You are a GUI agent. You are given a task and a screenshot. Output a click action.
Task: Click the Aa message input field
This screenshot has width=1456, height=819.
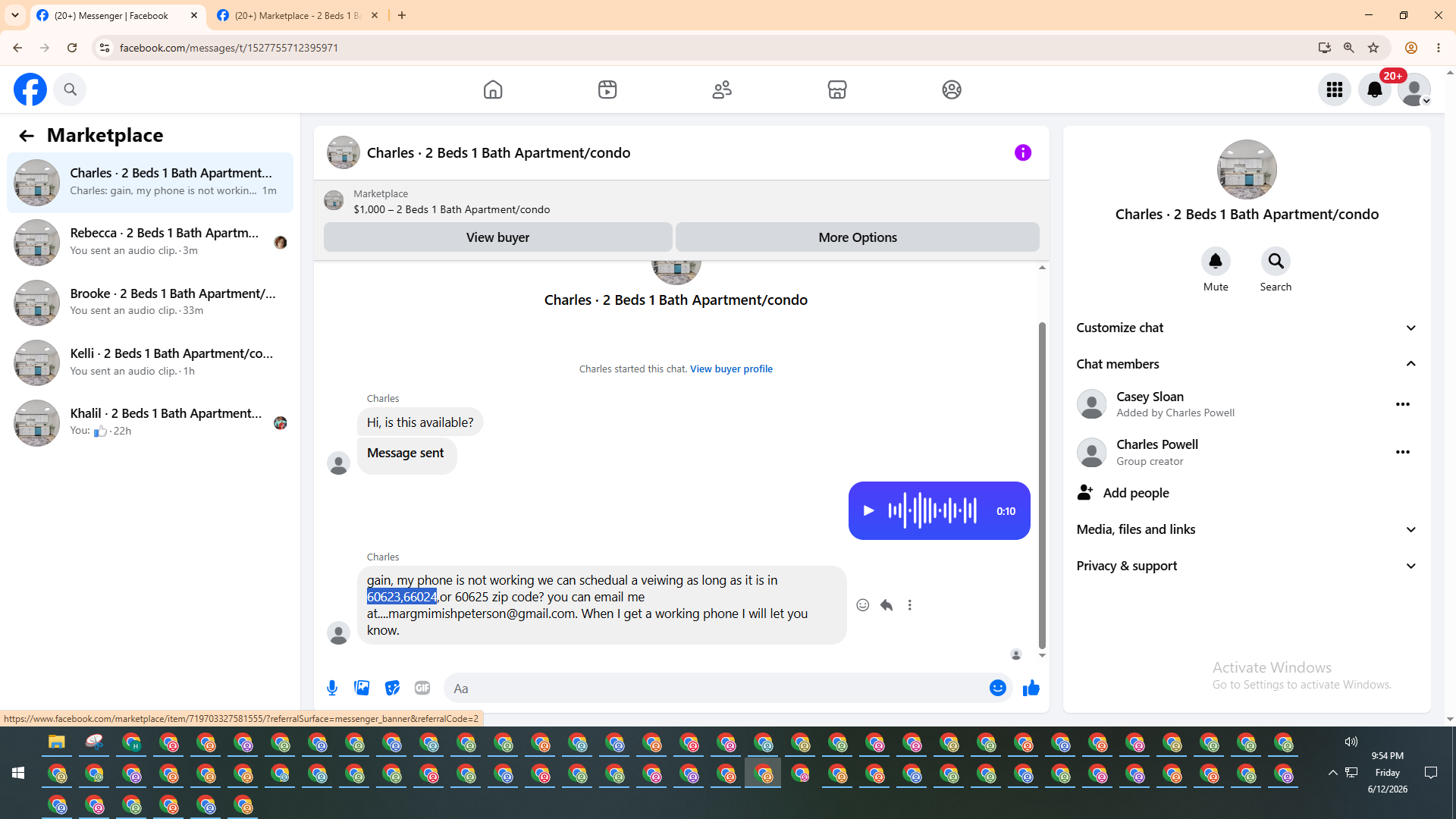tap(717, 689)
